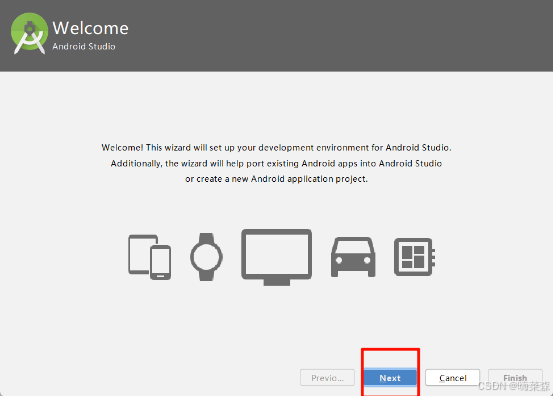Click the Next button
The width and height of the screenshot is (554, 397).
coord(390,378)
